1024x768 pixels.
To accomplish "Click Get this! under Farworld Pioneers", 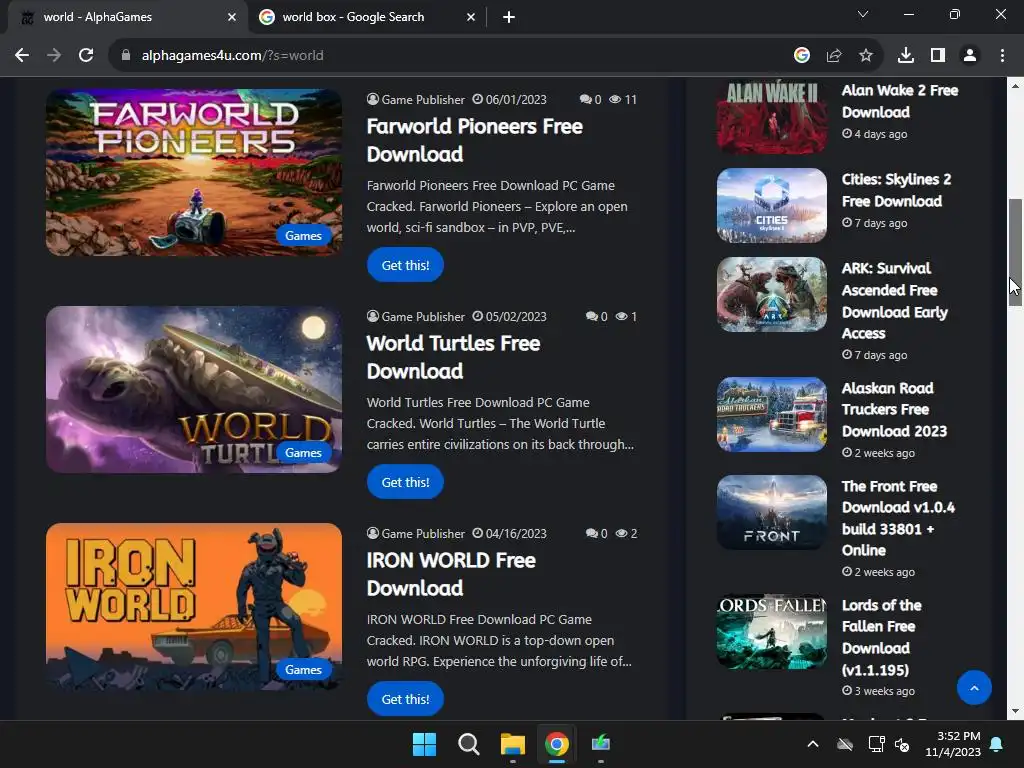I will coord(405,265).
